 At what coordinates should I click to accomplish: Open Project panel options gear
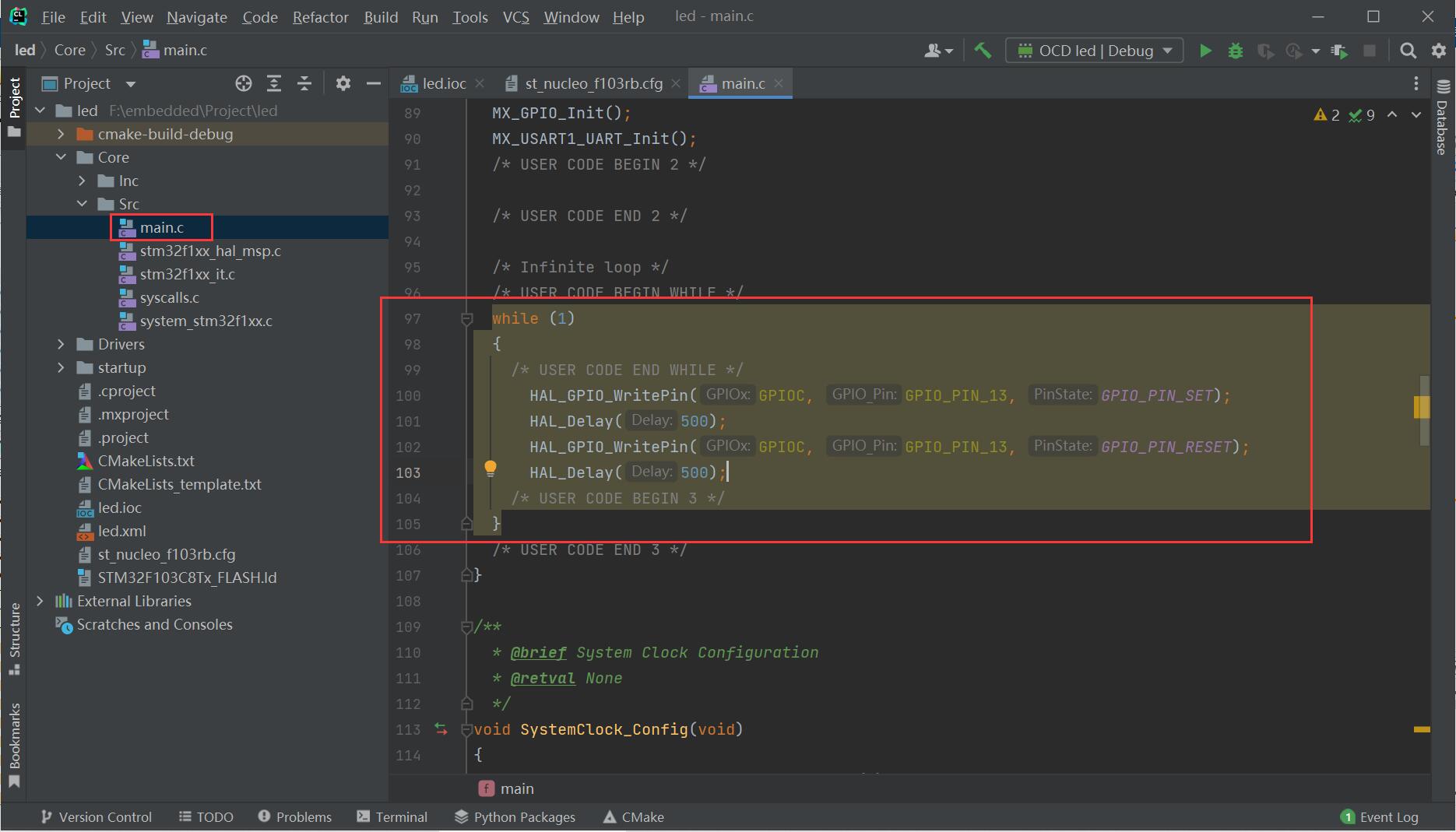pos(343,83)
